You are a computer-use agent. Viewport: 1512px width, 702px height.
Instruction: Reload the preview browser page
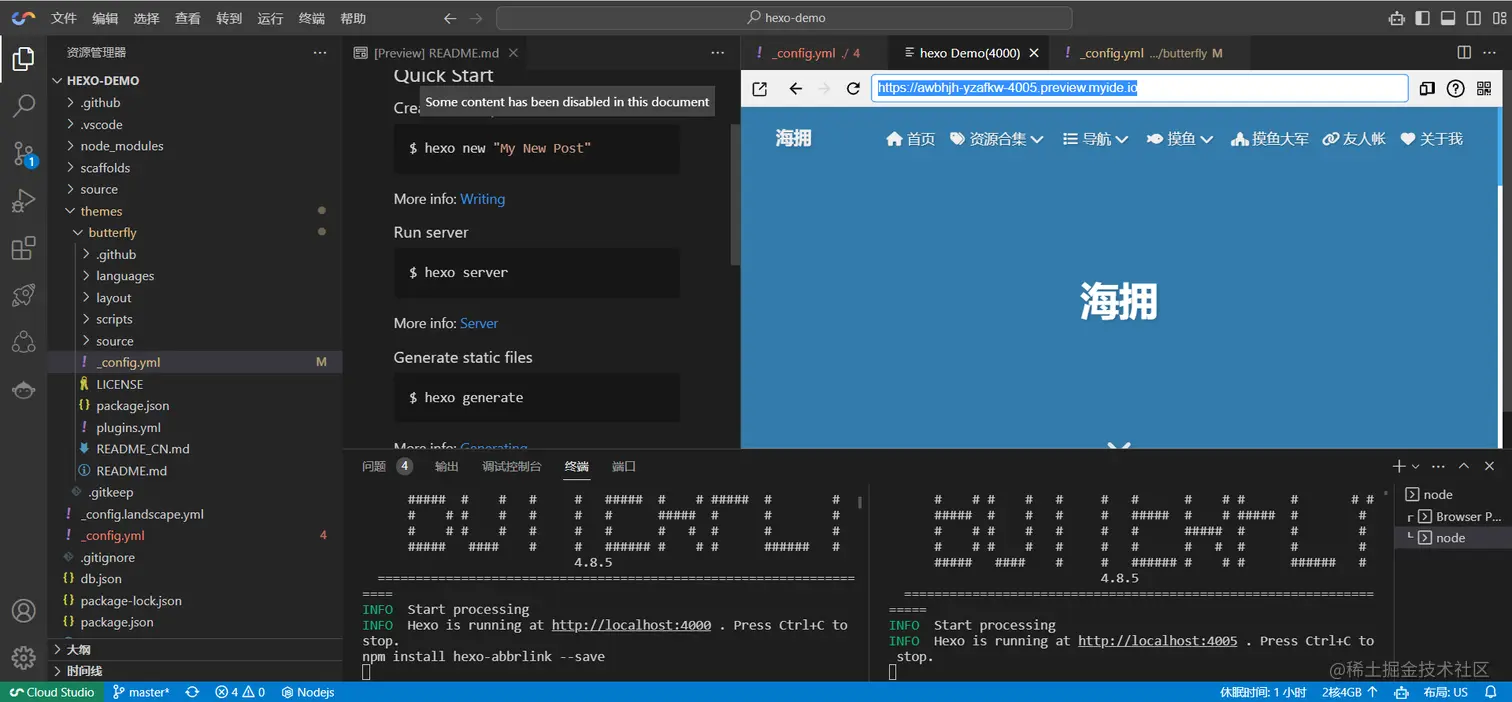coord(853,89)
